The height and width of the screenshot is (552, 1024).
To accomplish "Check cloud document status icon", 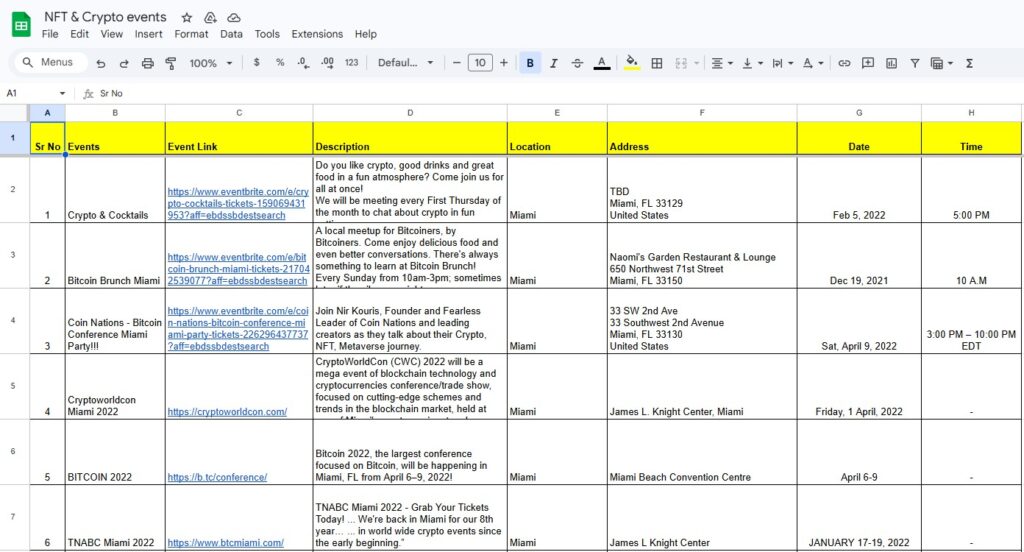I will tap(234, 18).
